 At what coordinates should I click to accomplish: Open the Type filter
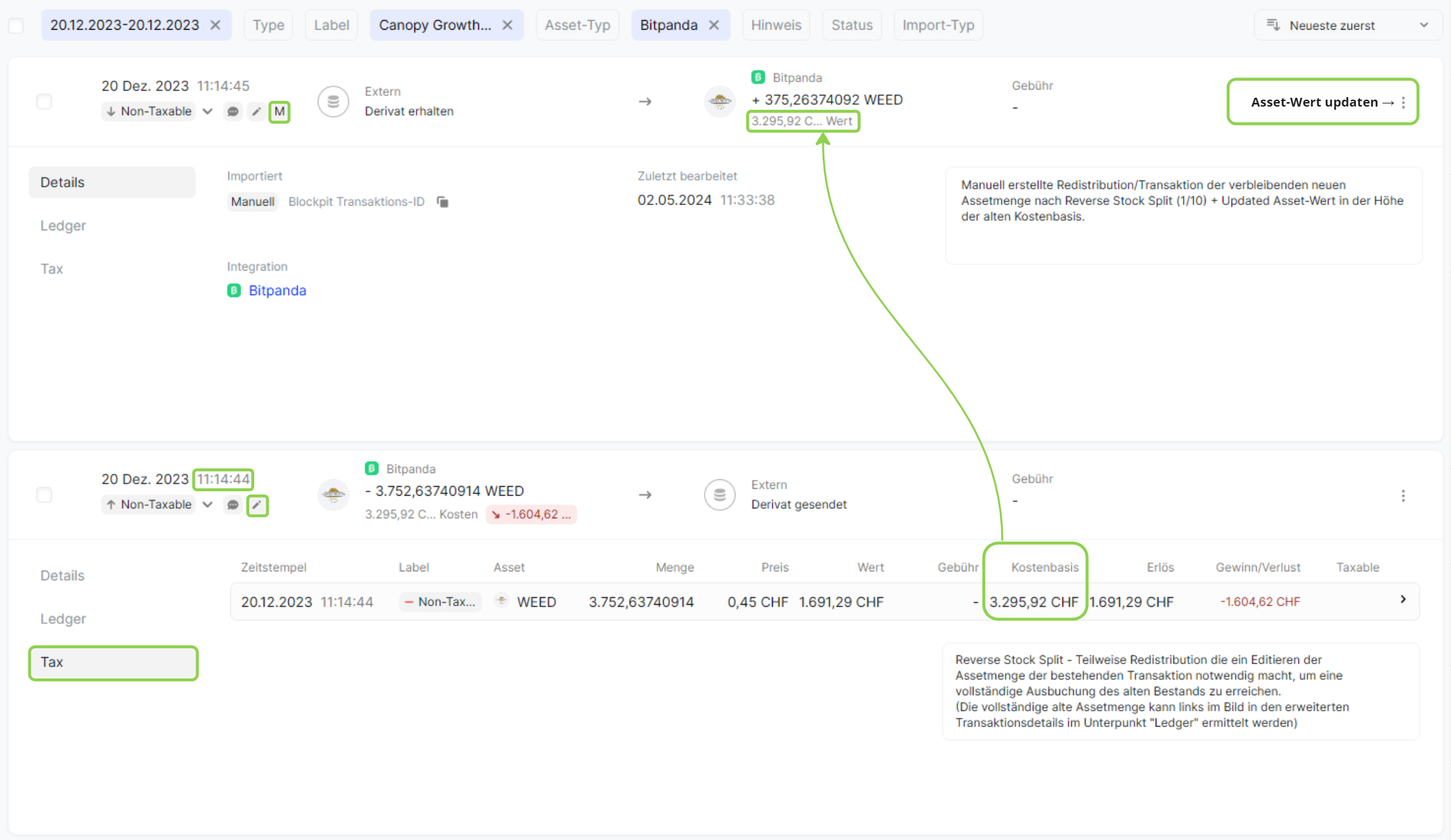coord(268,25)
